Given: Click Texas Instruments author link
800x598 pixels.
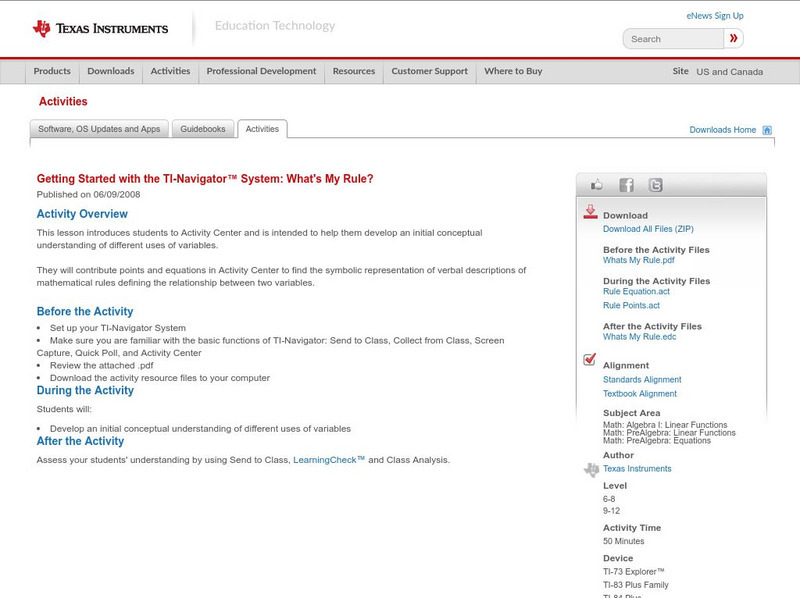Looking at the screenshot, I should click(637, 468).
